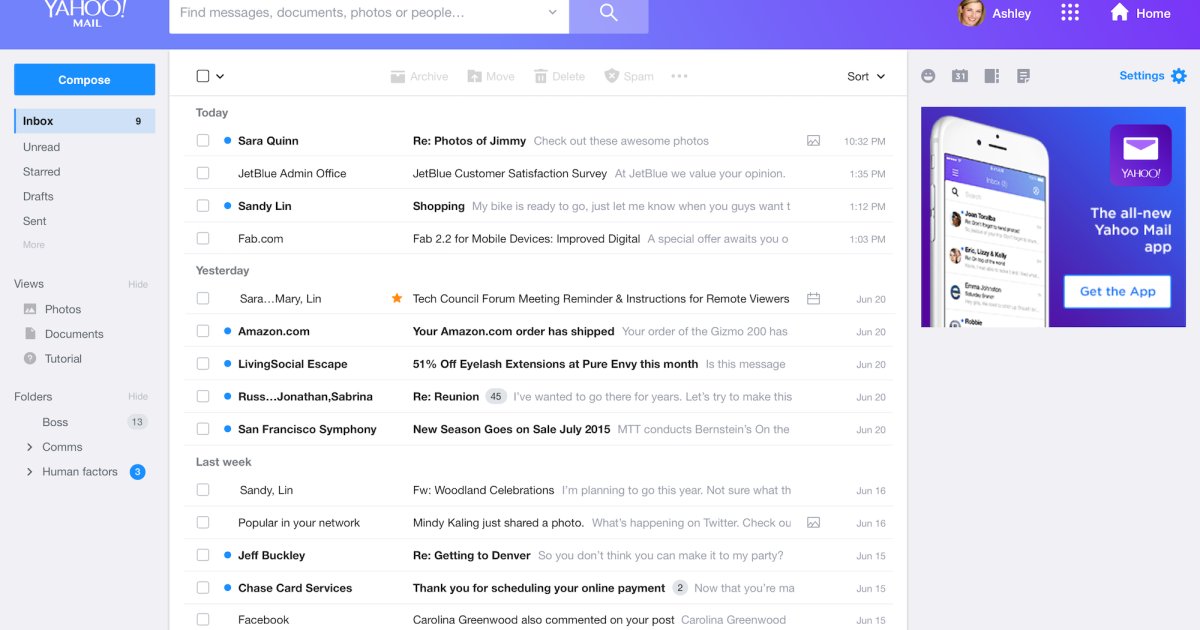Click the search magnifier button
Viewport: 1200px width, 630px height.
pos(608,14)
